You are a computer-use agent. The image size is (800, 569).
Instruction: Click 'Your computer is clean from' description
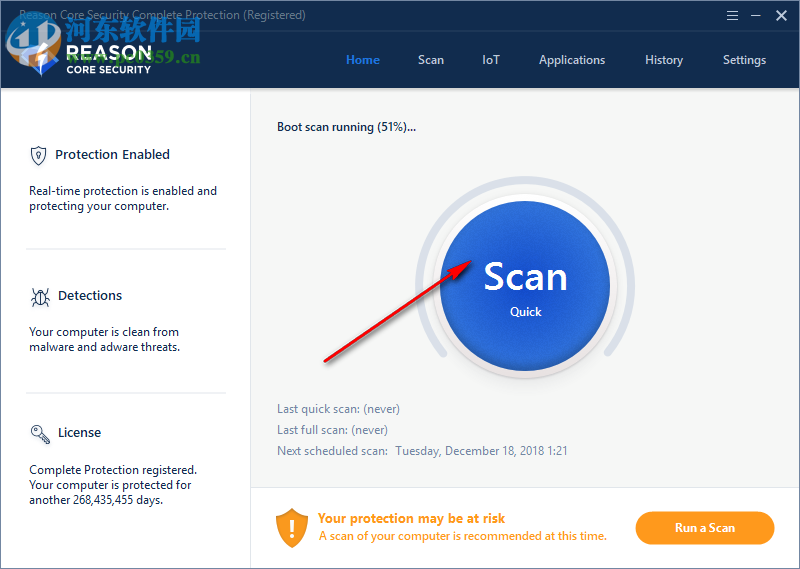(x=105, y=339)
